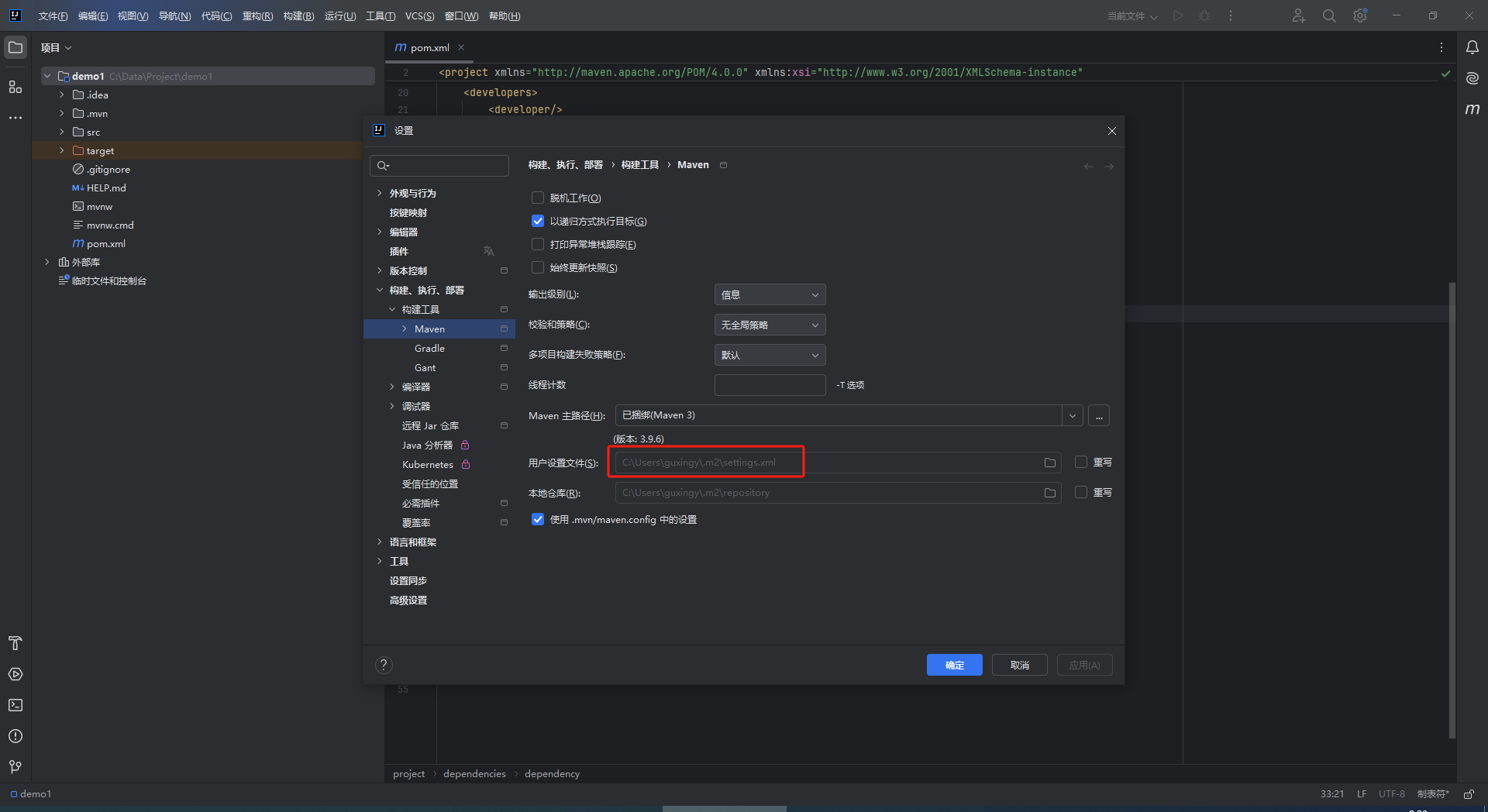The image size is (1488, 812).
Task: Click the read-only lock icon in status bar
Action: tap(1469, 794)
